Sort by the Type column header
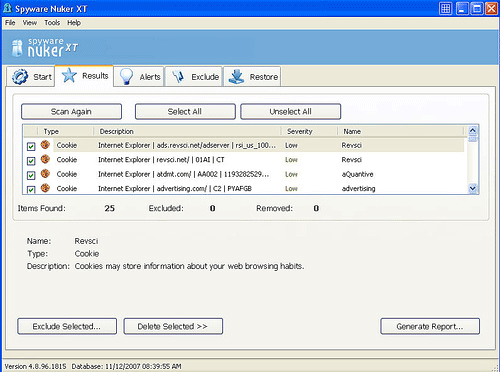This screenshot has height=372, width=500. pyautogui.click(x=65, y=131)
